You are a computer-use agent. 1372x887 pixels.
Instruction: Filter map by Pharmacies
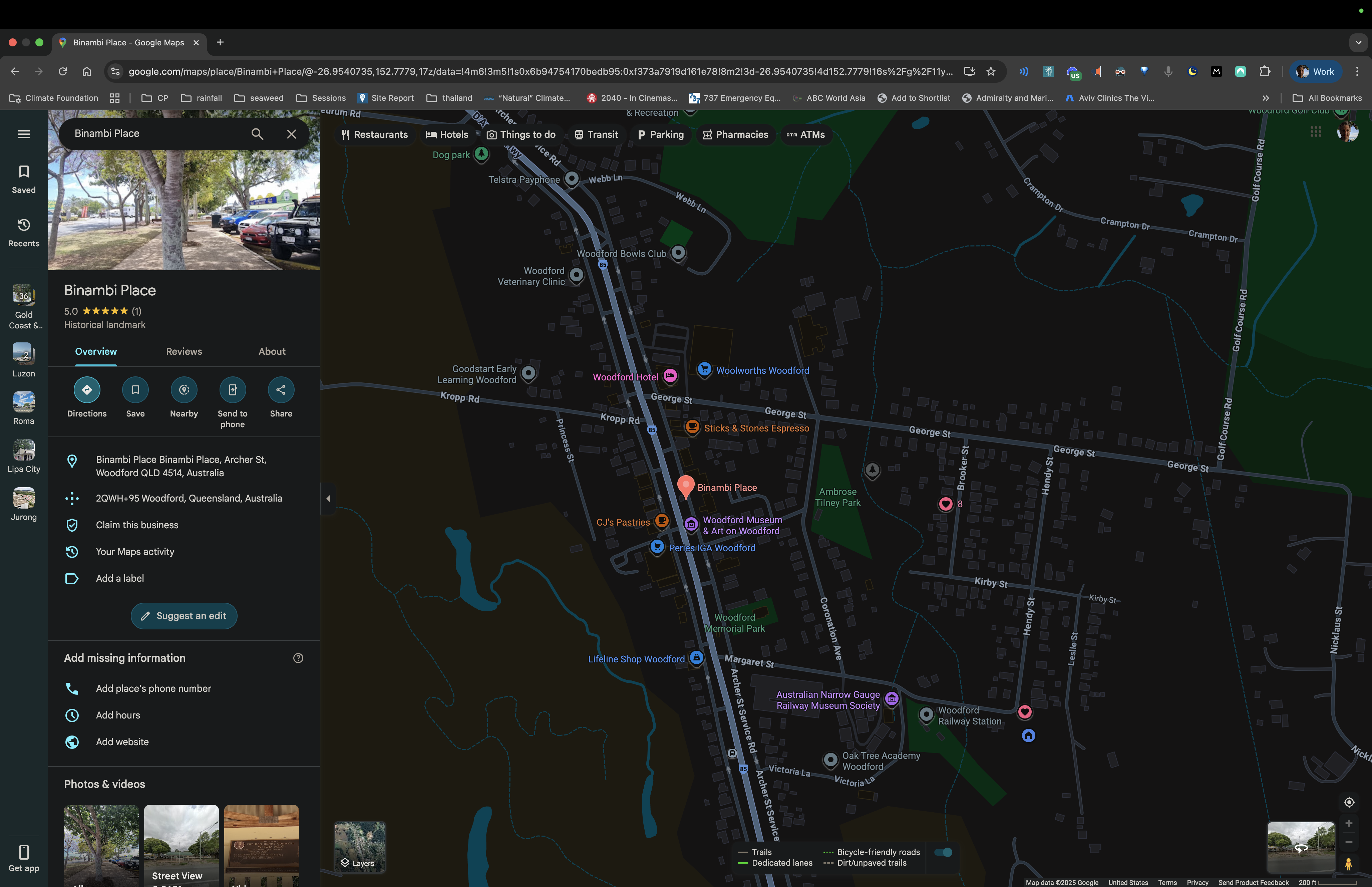[735, 135]
